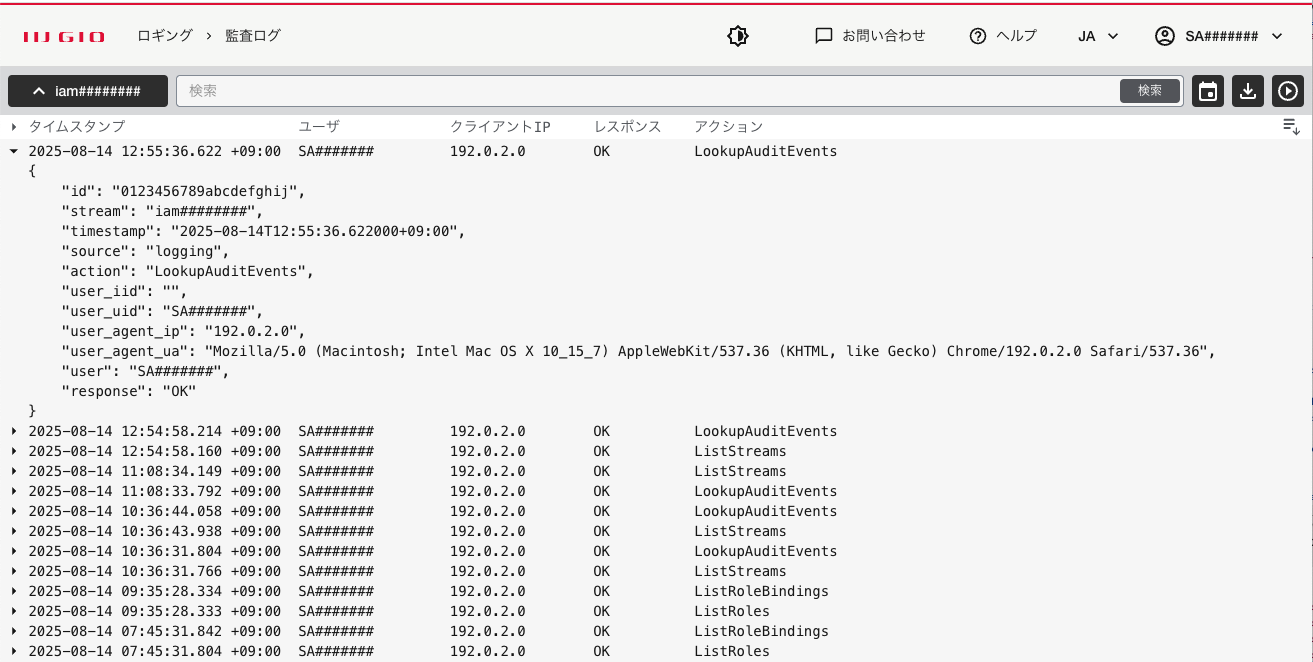Open the JA language dropdown
The width and height of the screenshot is (1313, 662).
pyautogui.click(x=1097, y=36)
